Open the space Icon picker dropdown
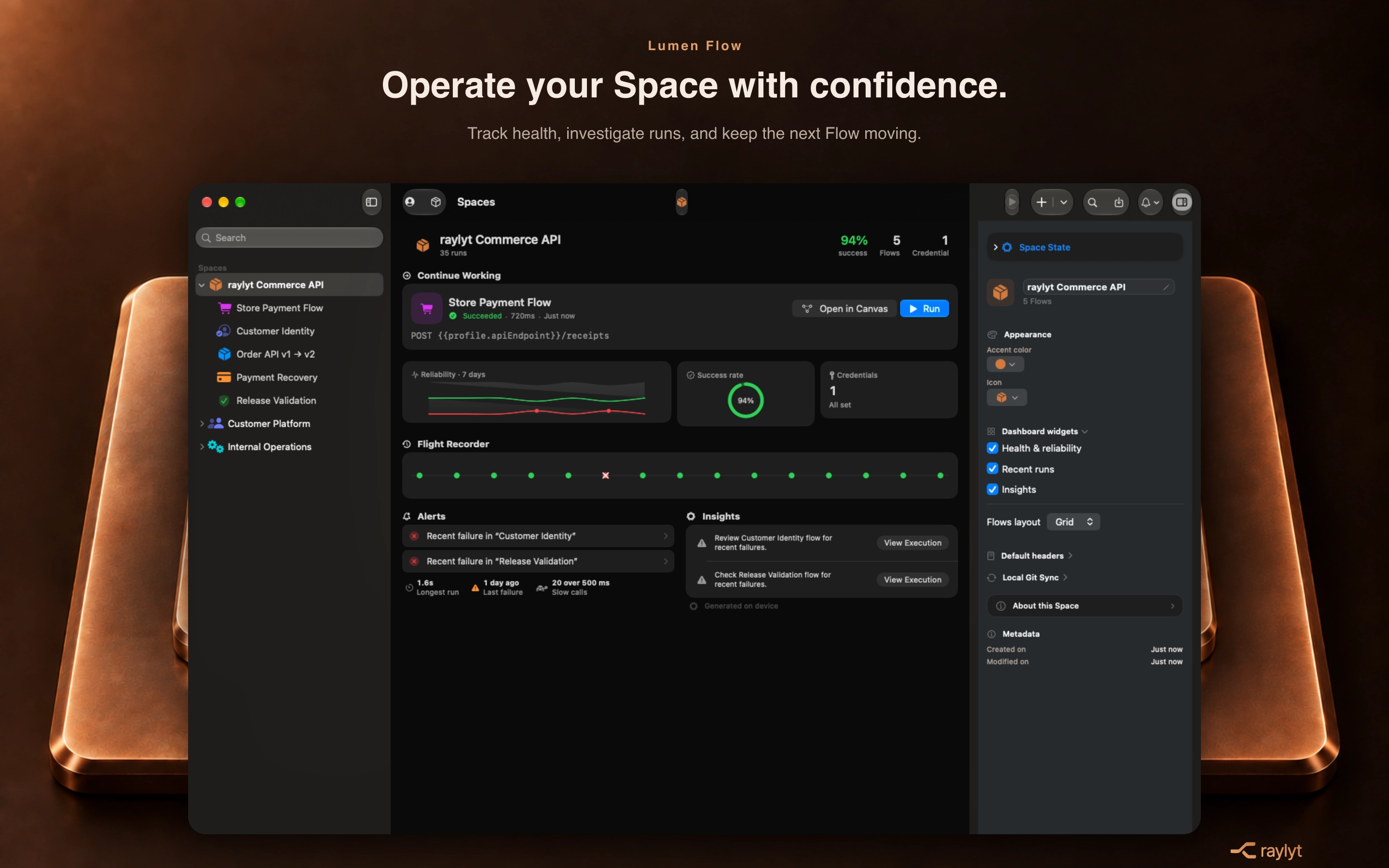1389x868 pixels. [x=1007, y=397]
